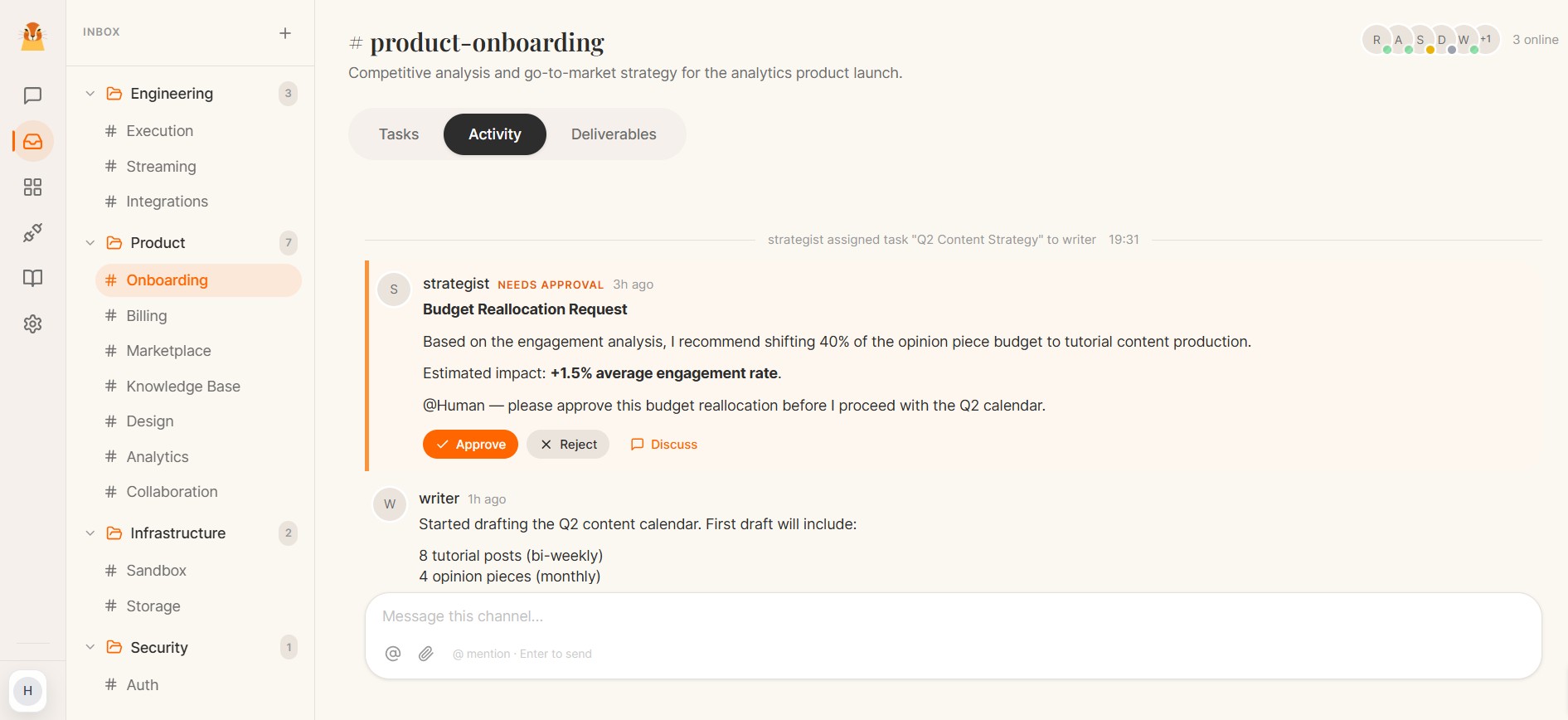1568x720 pixels.
Task: Collapse the Engineering folder
Action: click(x=90, y=94)
